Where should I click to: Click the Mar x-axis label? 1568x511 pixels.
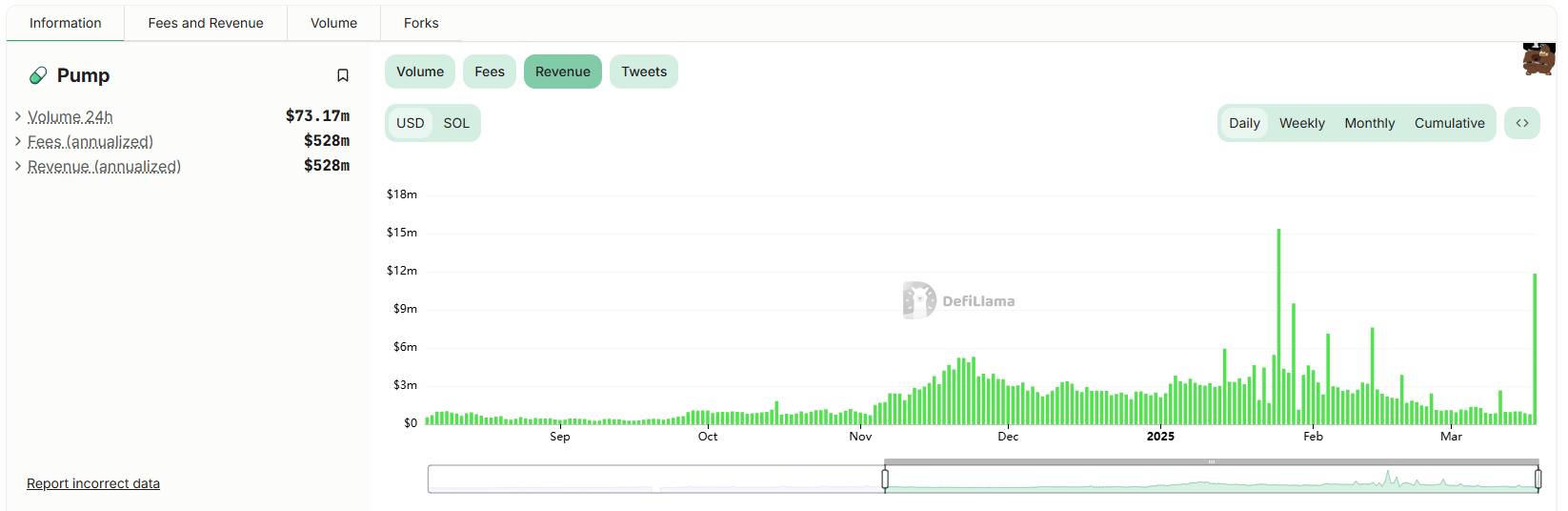pos(1451,437)
